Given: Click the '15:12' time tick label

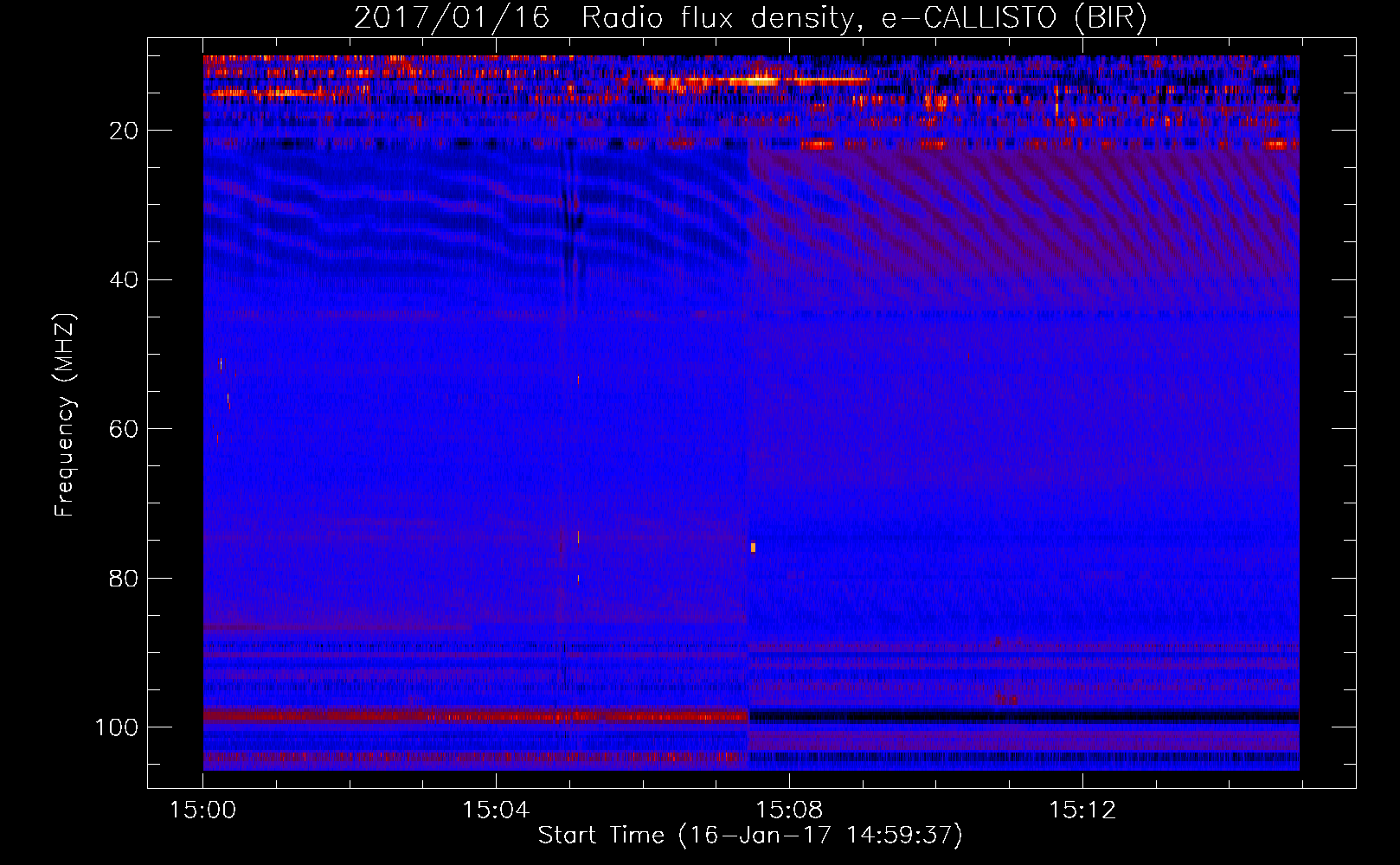Looking at the screenshot, I should coord(1082,811).
